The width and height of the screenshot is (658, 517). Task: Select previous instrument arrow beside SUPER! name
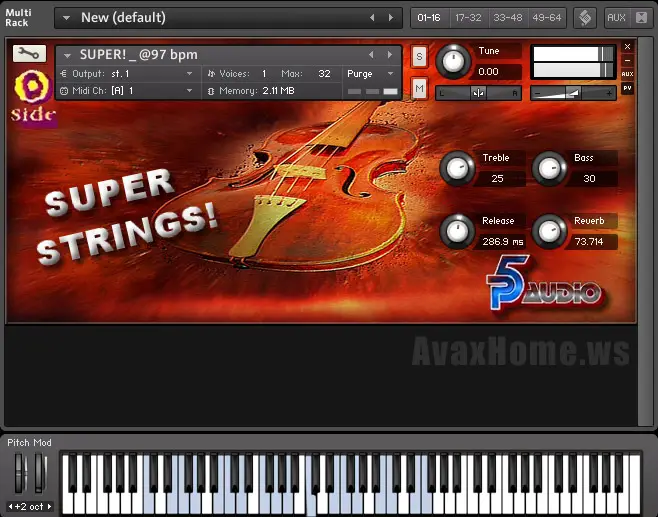(371, 55)
